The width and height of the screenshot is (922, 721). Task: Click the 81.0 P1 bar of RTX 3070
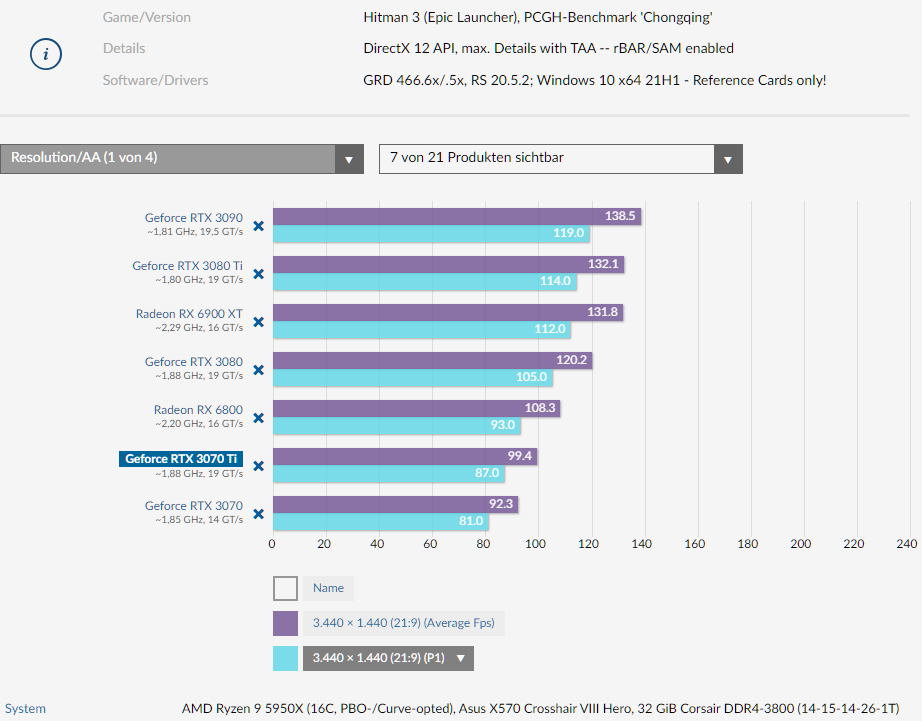(x=381, y=522)
